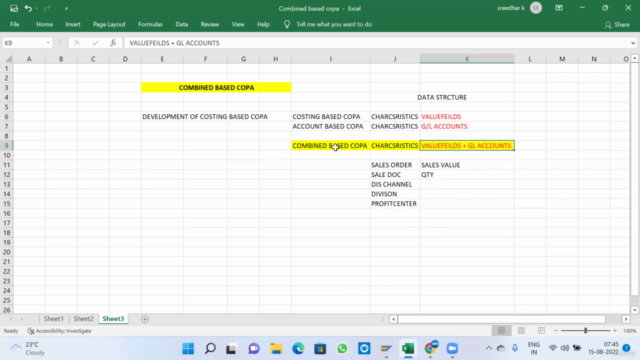Viewport: 640px width, 360px height.
Task: Switch to Normal view icon
Action: (501, 331)
